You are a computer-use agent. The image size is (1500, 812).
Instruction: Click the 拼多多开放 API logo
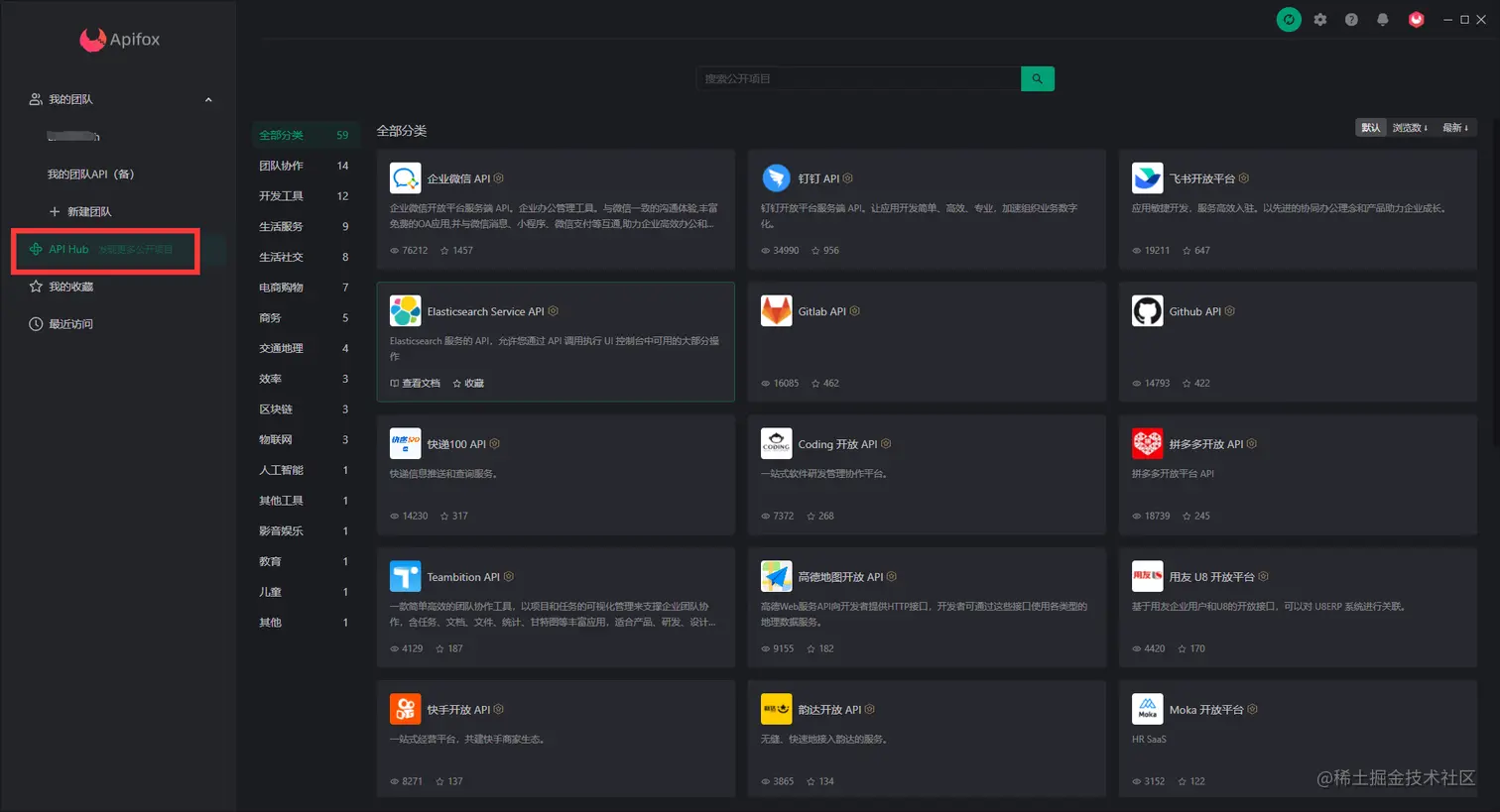[x=1148, y=444]
